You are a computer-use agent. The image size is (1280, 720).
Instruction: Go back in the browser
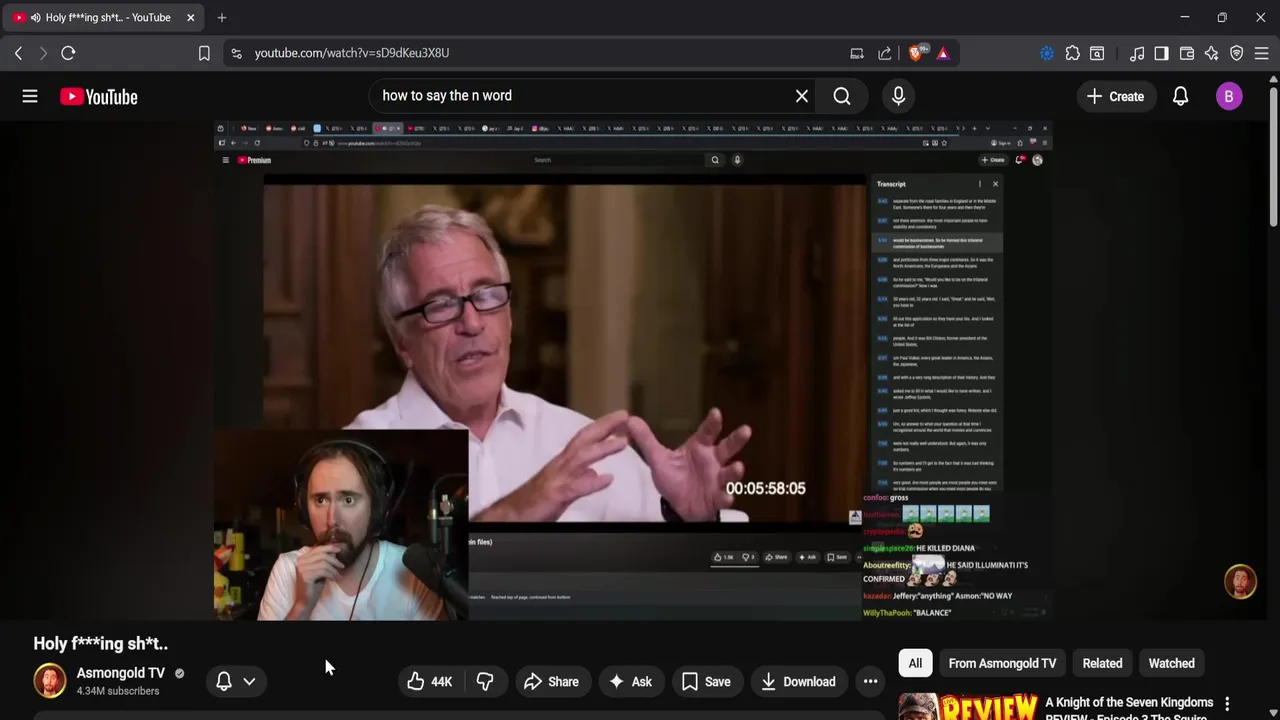(18, 53)
